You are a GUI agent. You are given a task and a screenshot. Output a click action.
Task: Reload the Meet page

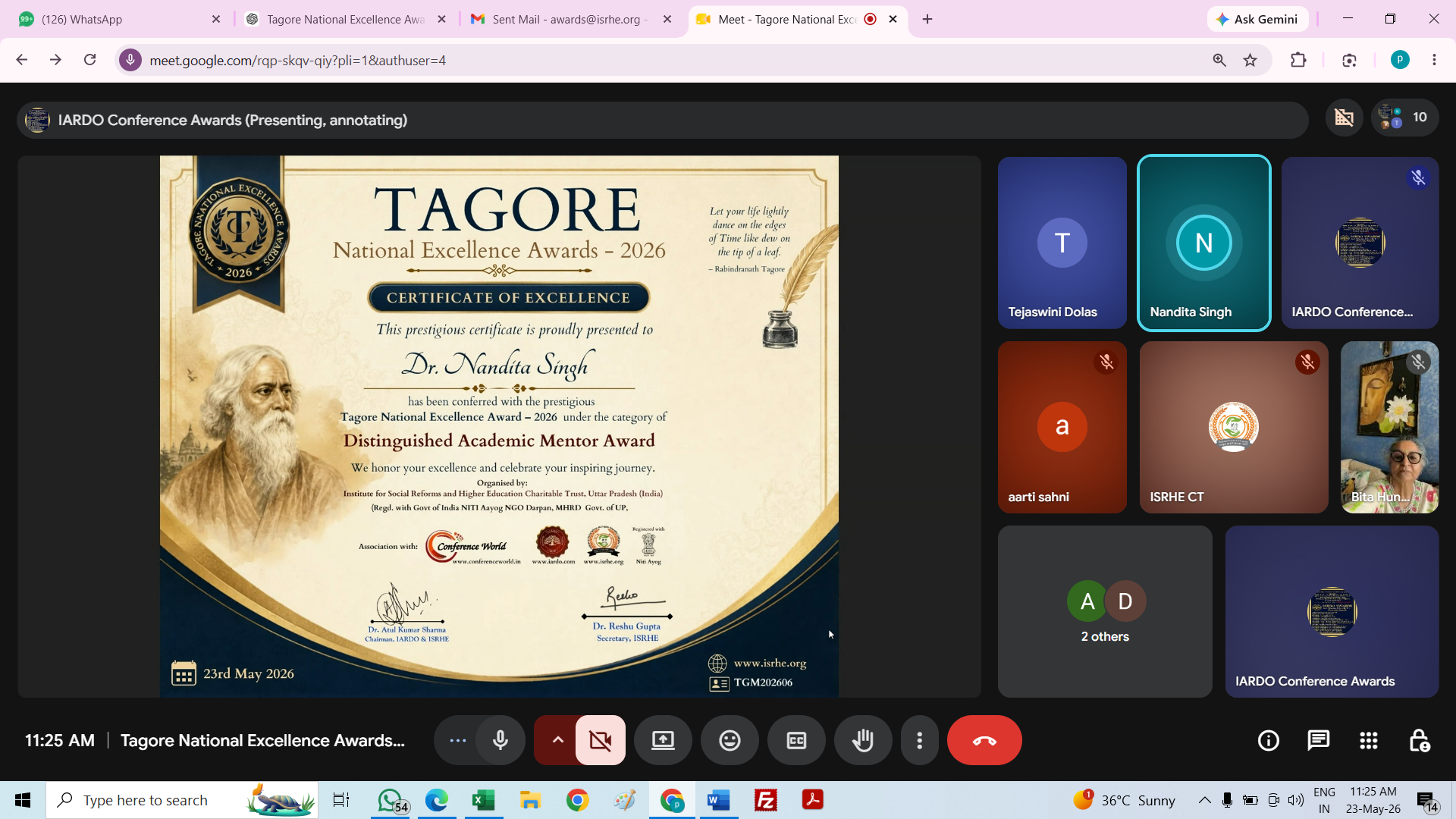click(89, 60)
